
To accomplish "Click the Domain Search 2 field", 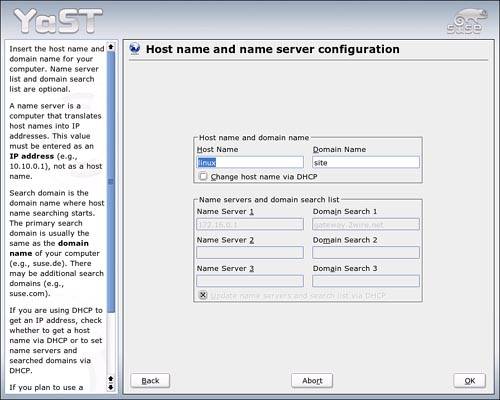I will click(x=366, y=253).
